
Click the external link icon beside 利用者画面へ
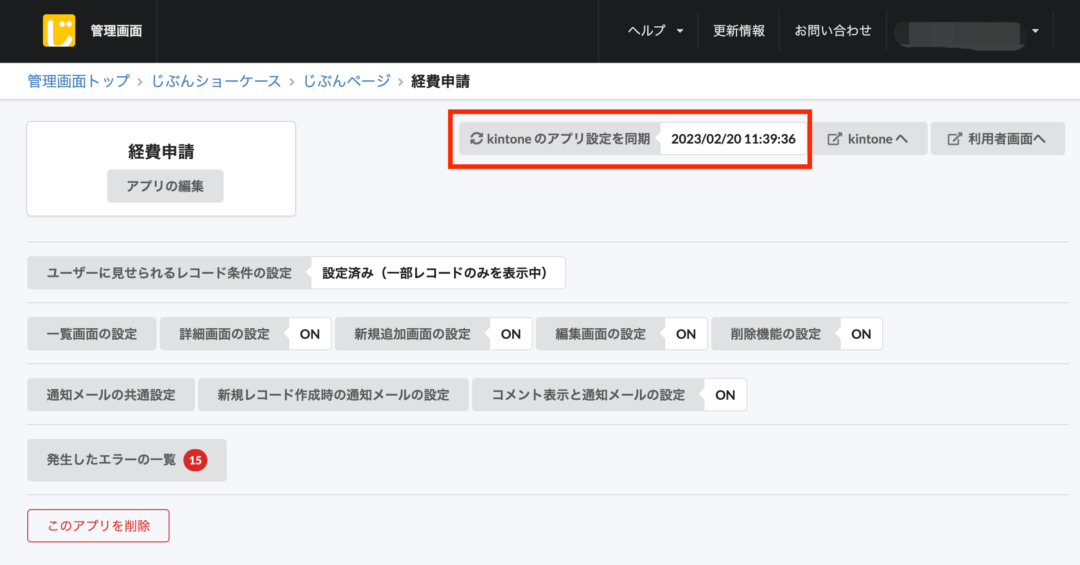(x=954, y=139)
